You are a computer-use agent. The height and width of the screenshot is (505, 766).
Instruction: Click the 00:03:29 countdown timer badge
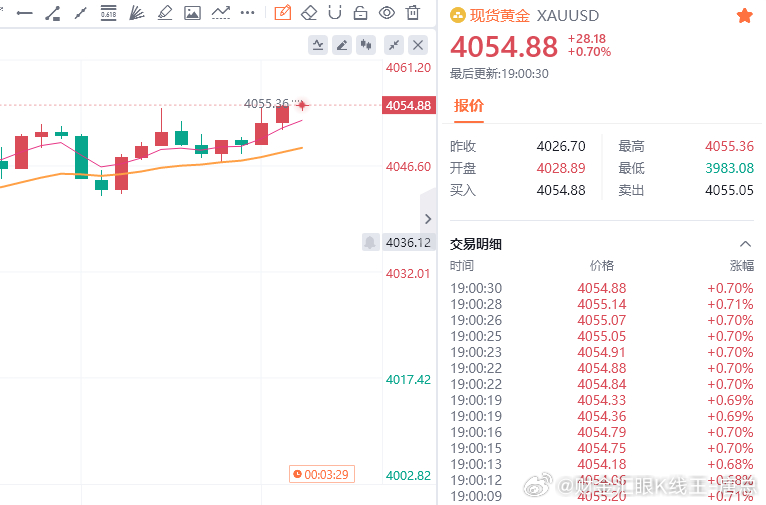(x=322, y=474)
